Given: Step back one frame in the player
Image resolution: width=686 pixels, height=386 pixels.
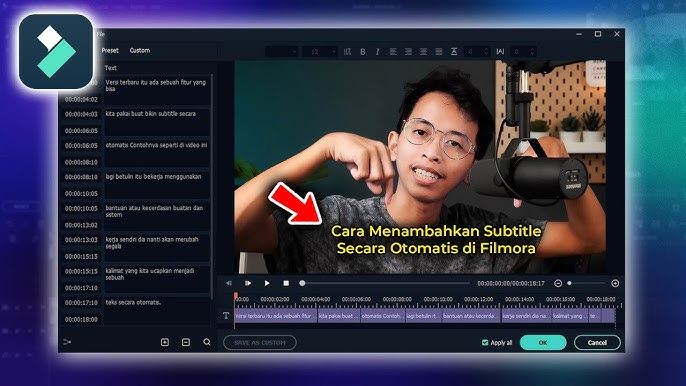Looking at the screenshot, I should pos(229,283).
